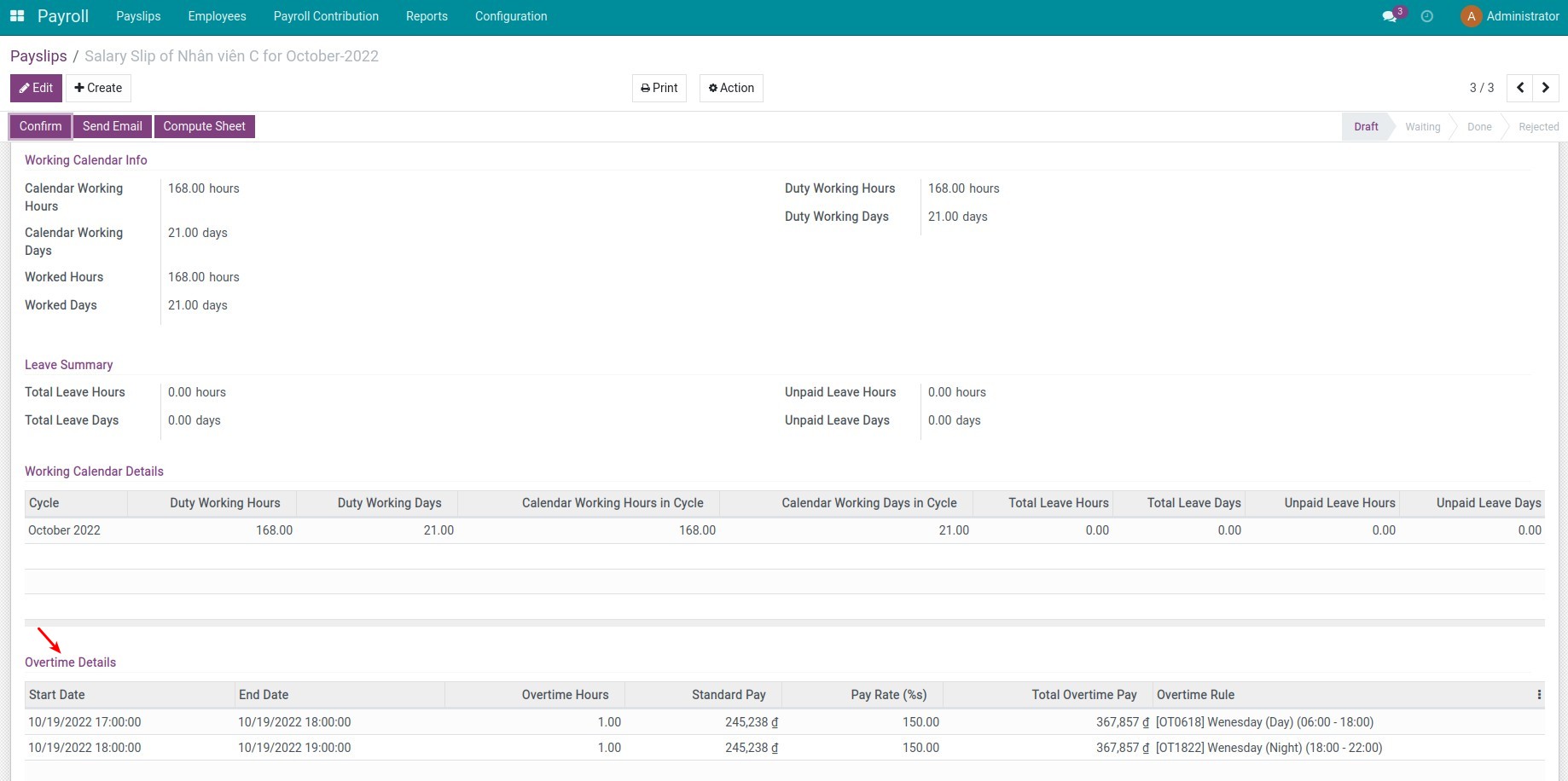This screenshot has height=781, width=1568.
Task: Open the activities clock icon
Action: [1427, 16]
